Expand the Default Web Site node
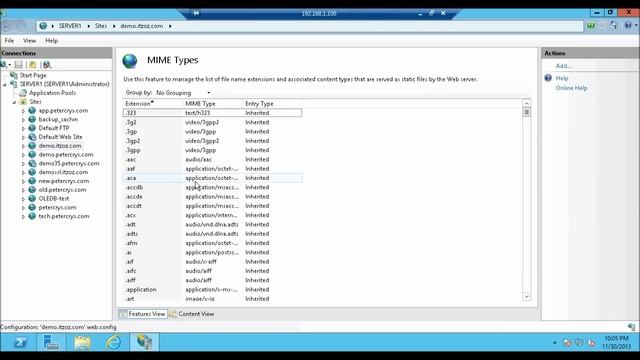 pos(23,138)
